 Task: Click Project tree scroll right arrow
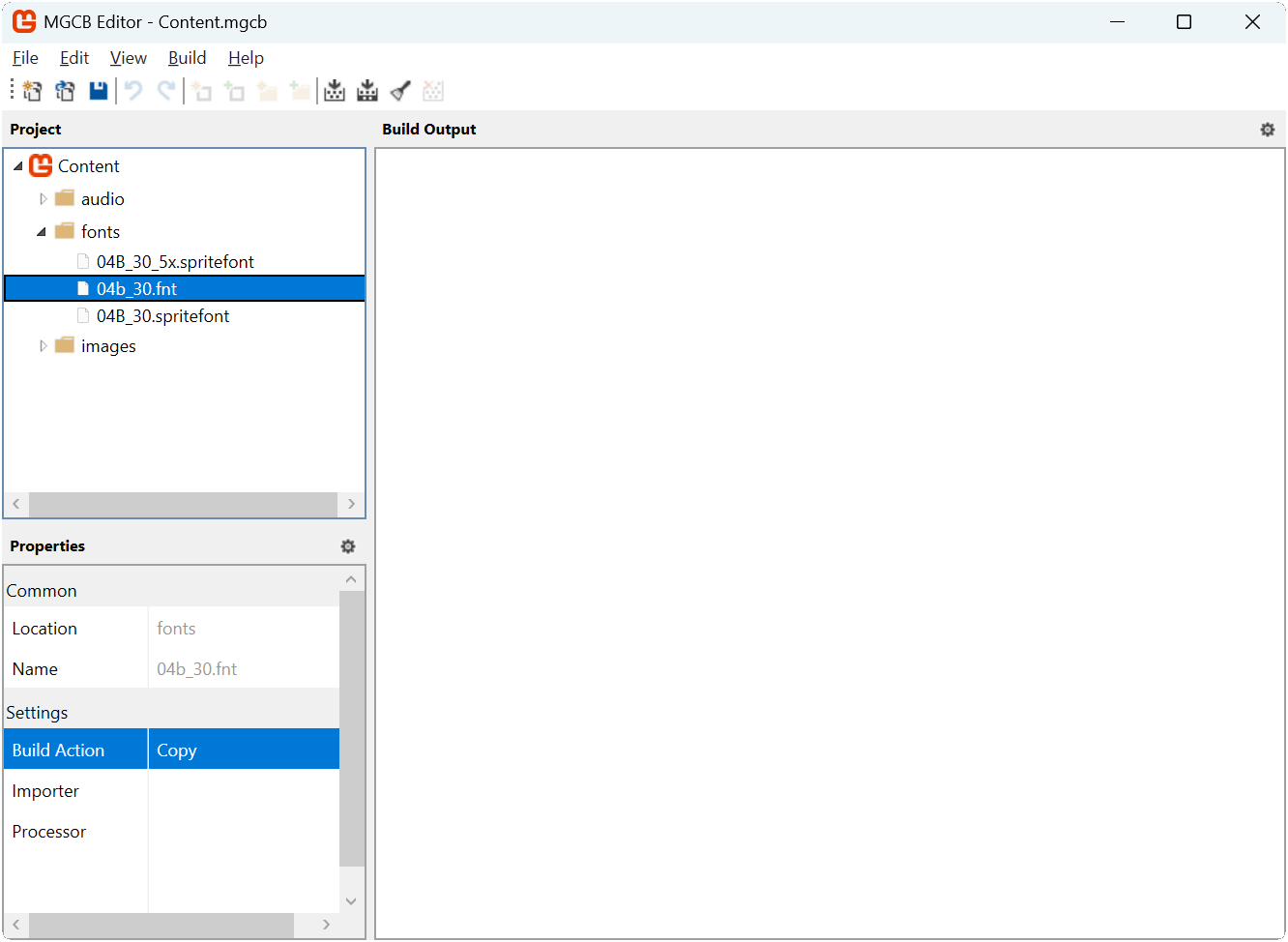[351, 504]
